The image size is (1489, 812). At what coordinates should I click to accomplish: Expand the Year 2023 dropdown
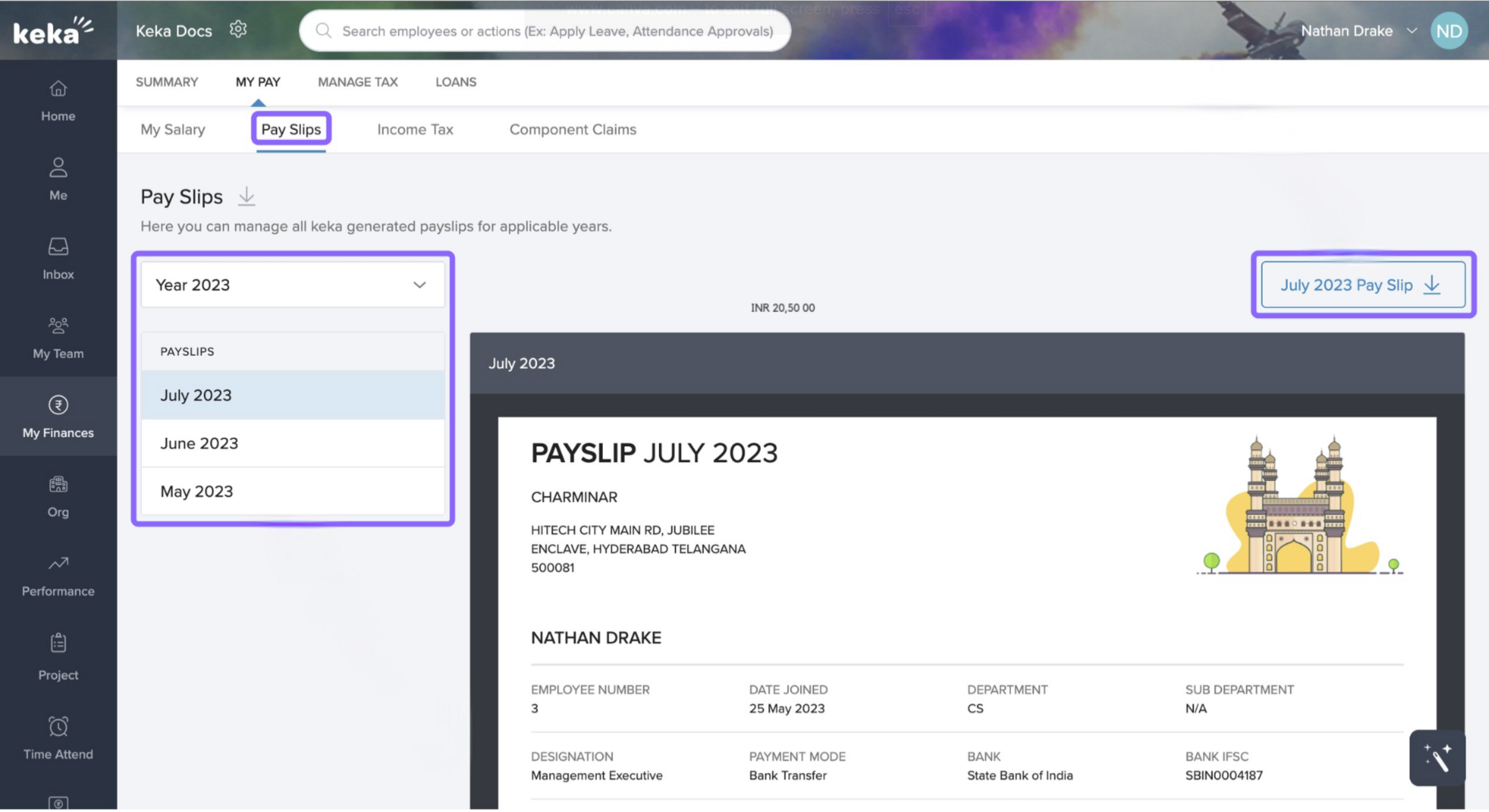point(293,285)
